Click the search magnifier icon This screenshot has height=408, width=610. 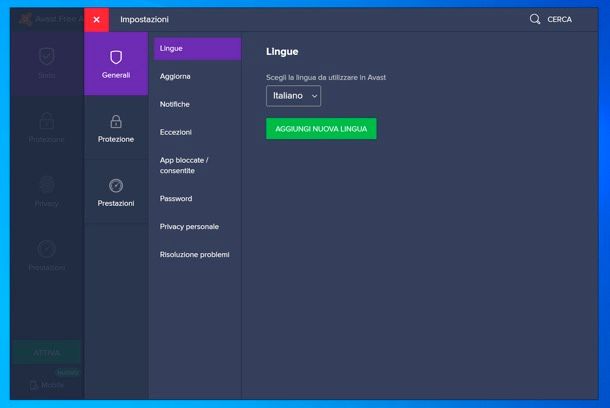[x=535, y=19]
